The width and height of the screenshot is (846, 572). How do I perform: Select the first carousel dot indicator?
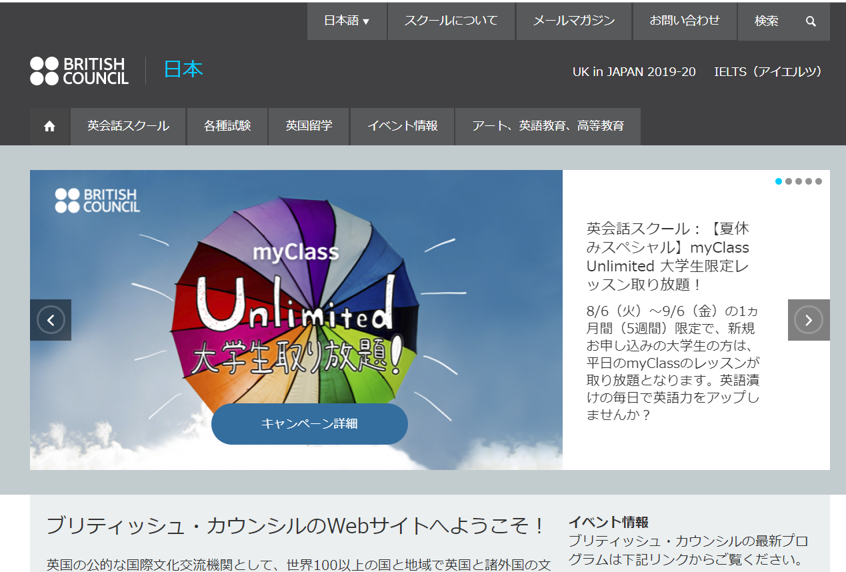click(x=779, y=181)
